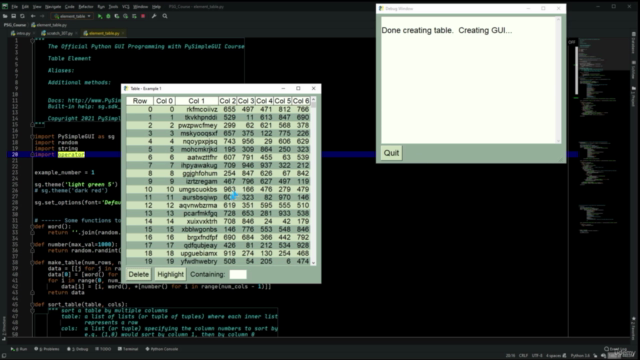The image size is (640, 360).
Task: Select table row with rkfmcoiivz
Action: point(218,109)
